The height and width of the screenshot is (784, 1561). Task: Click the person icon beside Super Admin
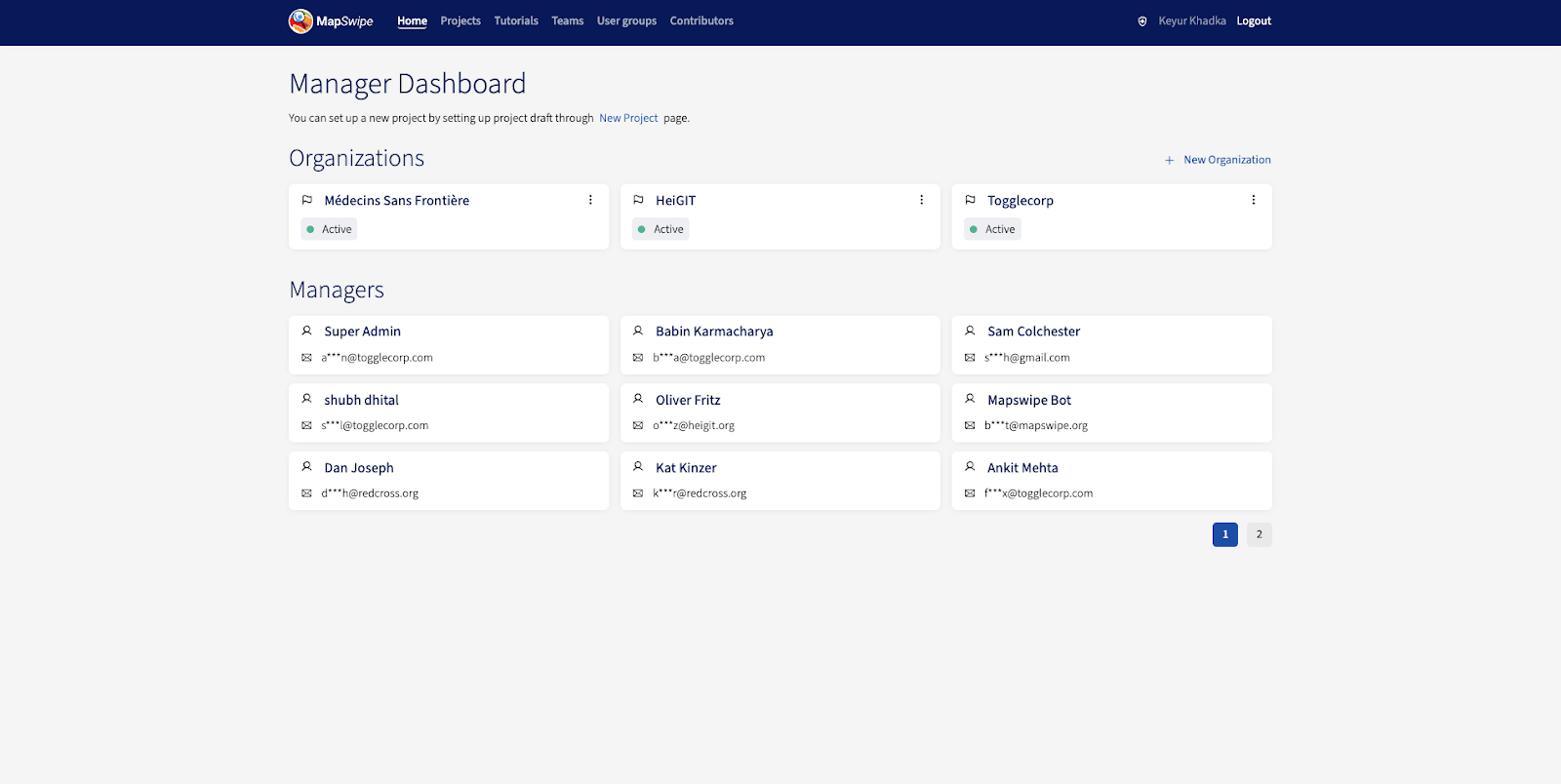[307, 332]
